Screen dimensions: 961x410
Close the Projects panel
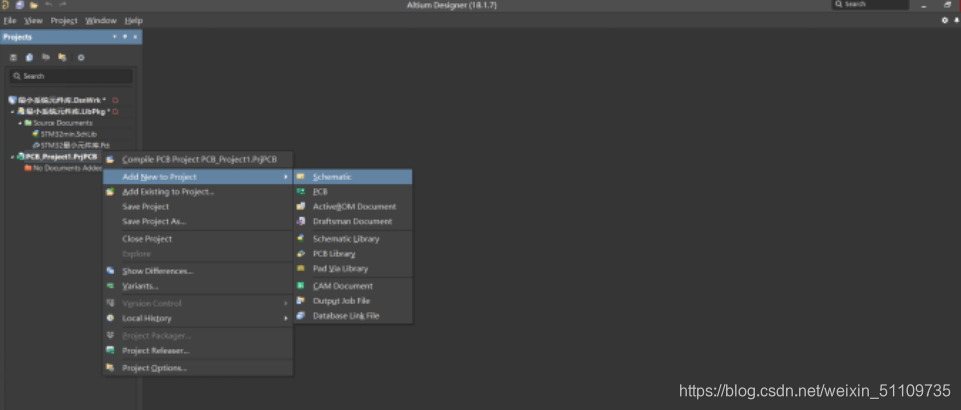click(x=135, y=37)
